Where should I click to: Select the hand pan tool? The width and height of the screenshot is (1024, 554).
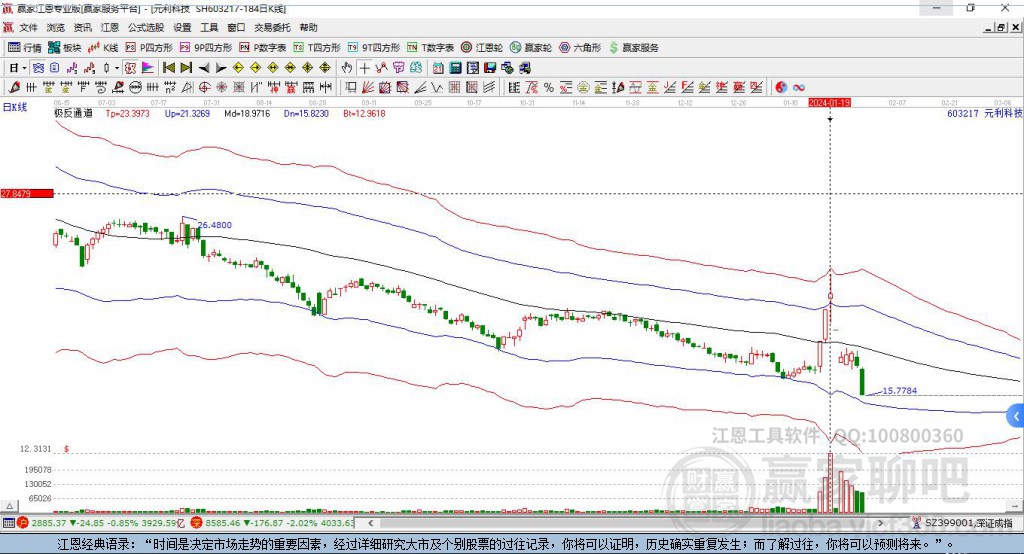coord(347,68)
